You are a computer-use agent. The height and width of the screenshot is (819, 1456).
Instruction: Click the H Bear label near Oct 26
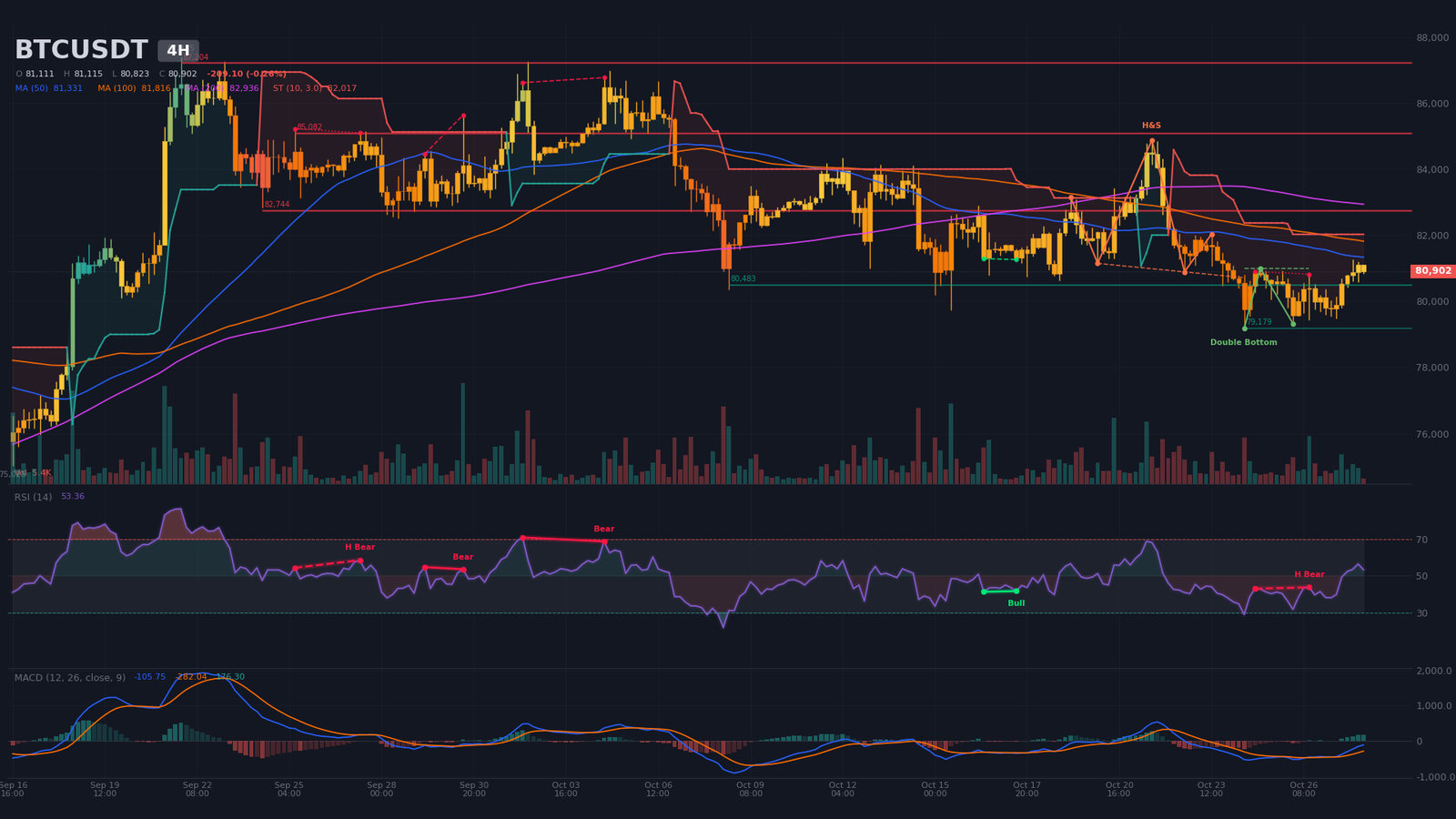1309,574
